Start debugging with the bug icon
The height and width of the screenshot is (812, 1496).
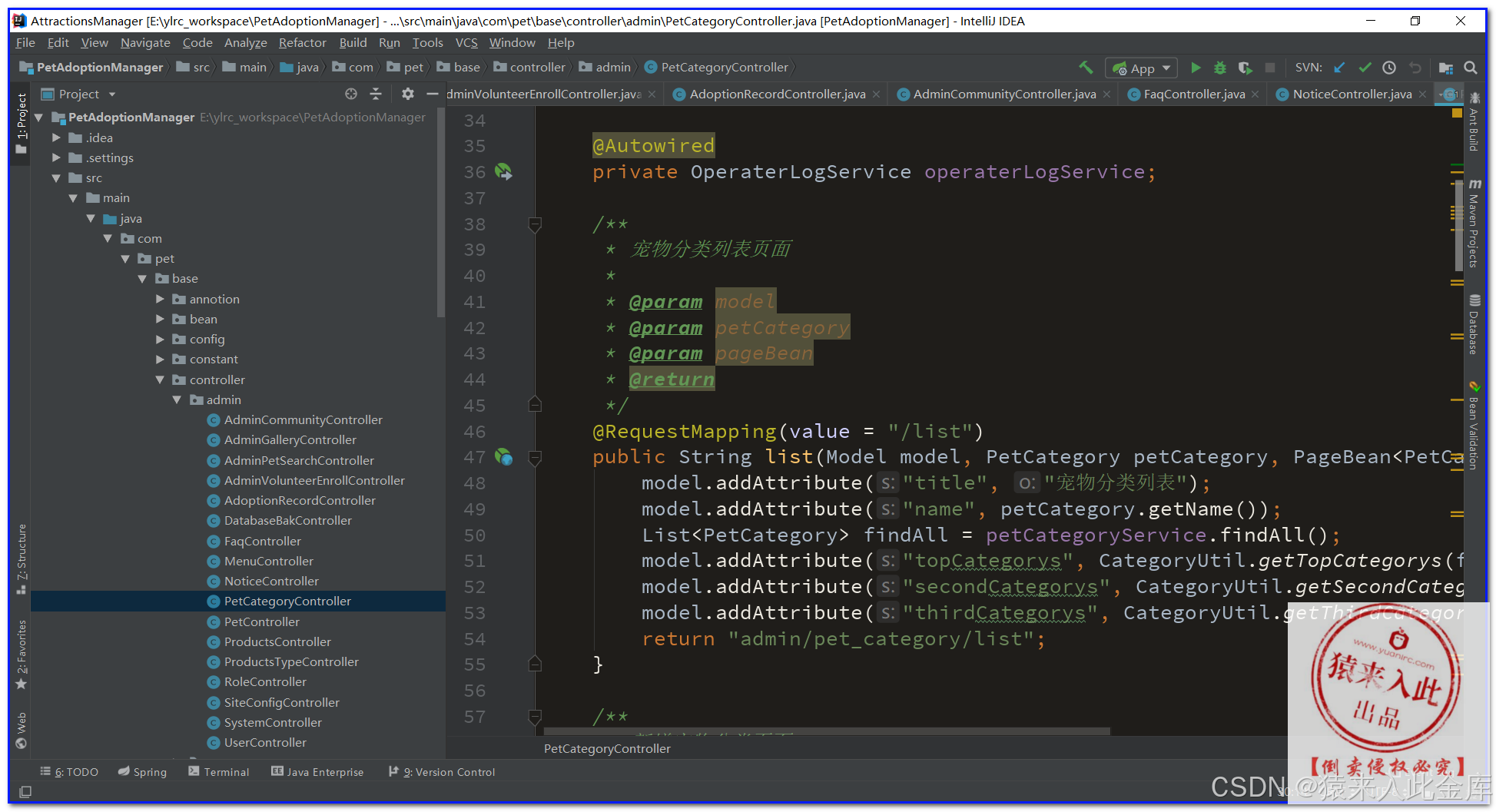1220,68
